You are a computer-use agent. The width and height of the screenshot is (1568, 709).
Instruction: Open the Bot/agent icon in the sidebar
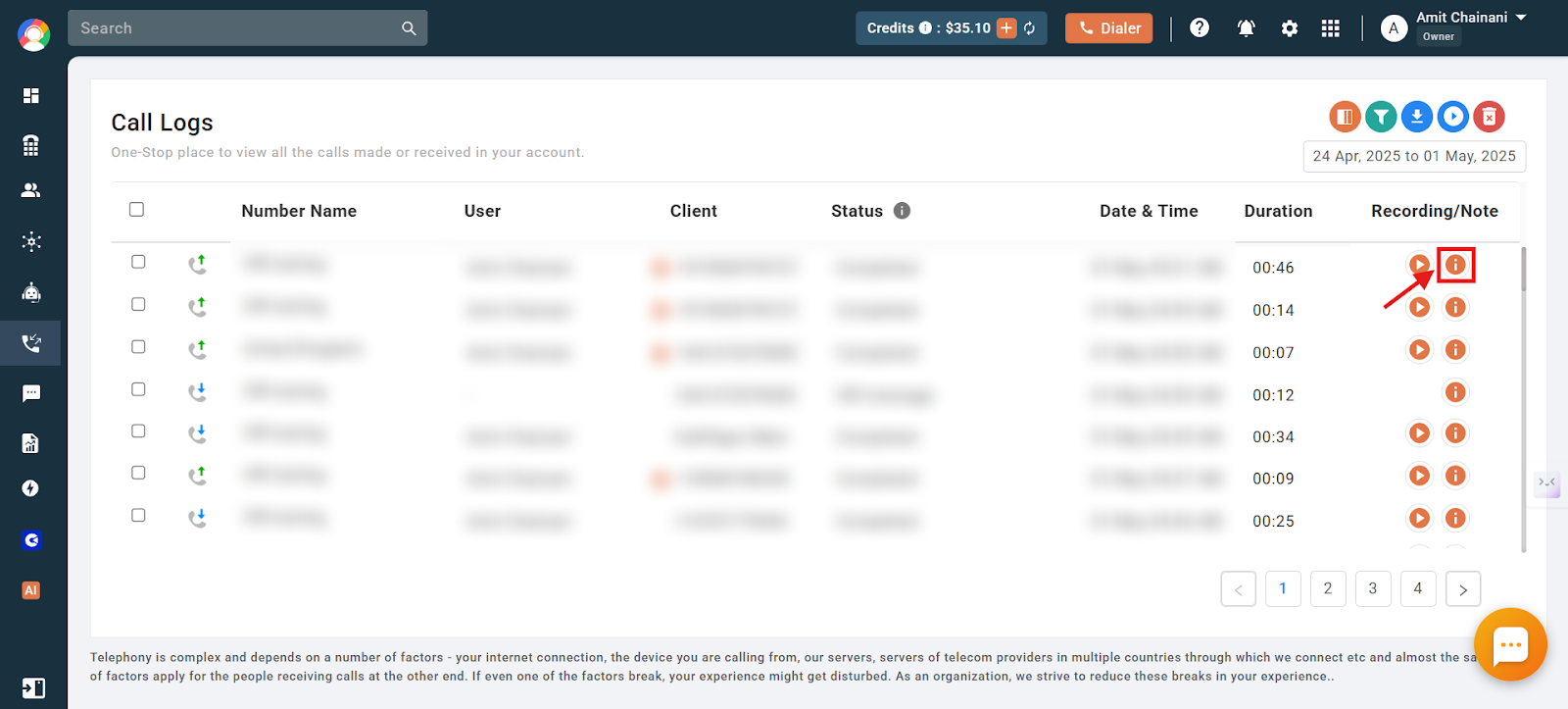[x=31, y=292]
